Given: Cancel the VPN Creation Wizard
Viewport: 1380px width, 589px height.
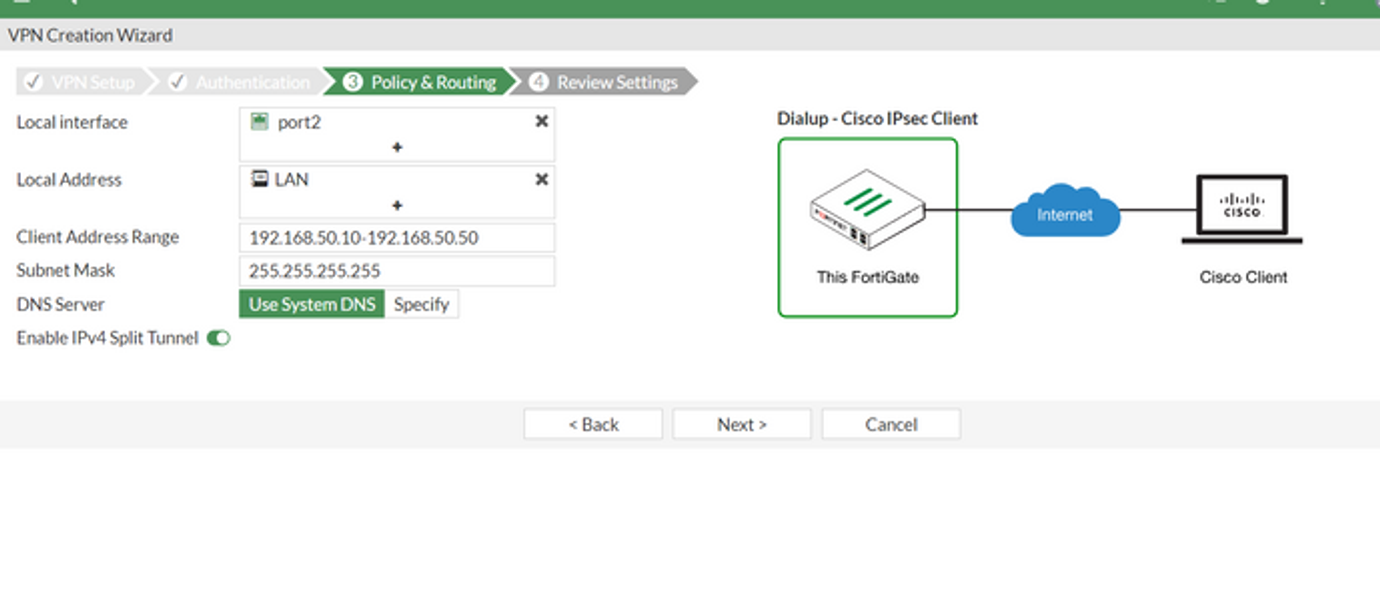Looking at the screenshot, I should click(890, 424).
